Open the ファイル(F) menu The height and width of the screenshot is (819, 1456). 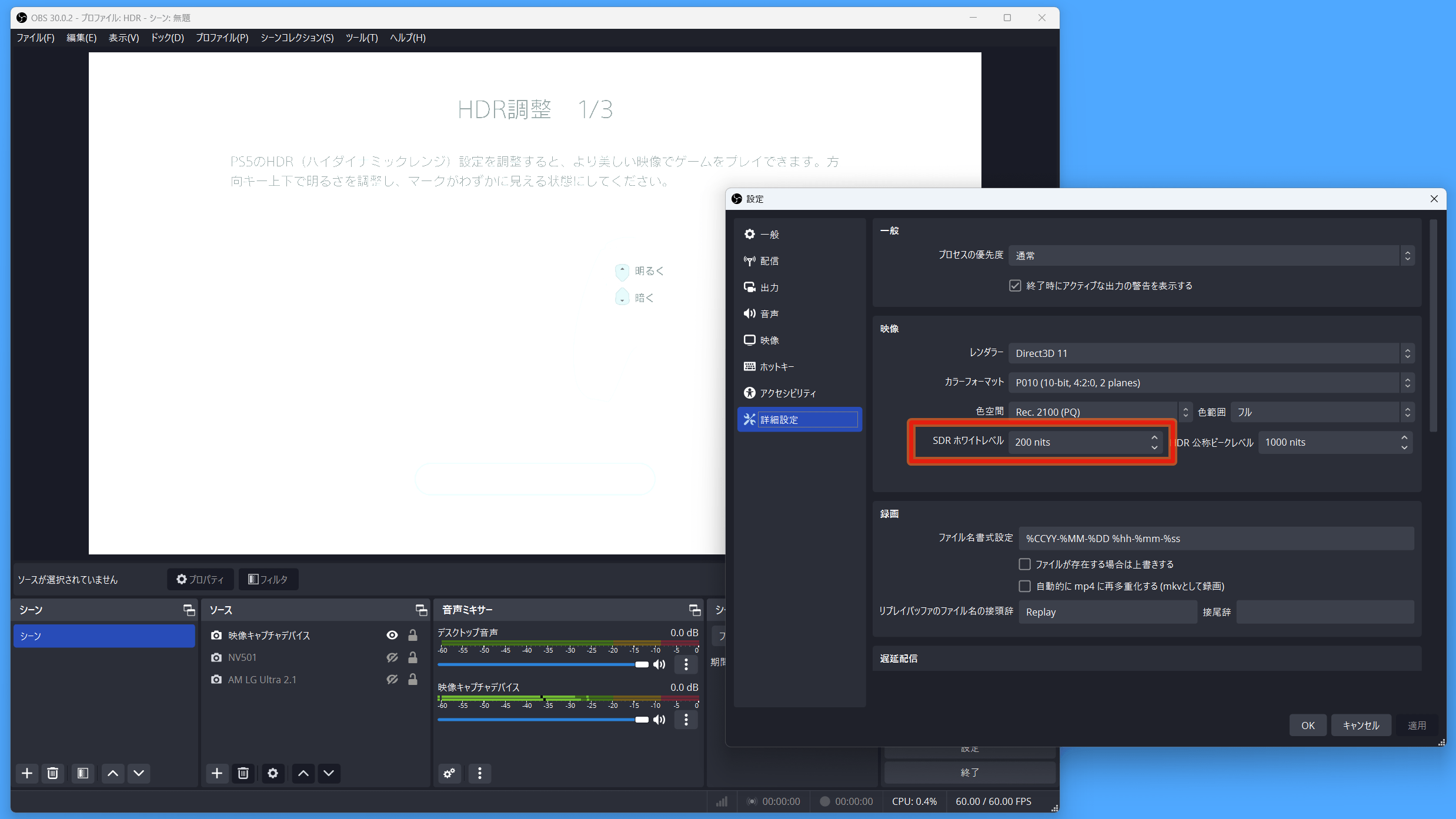tap(35, 38)
